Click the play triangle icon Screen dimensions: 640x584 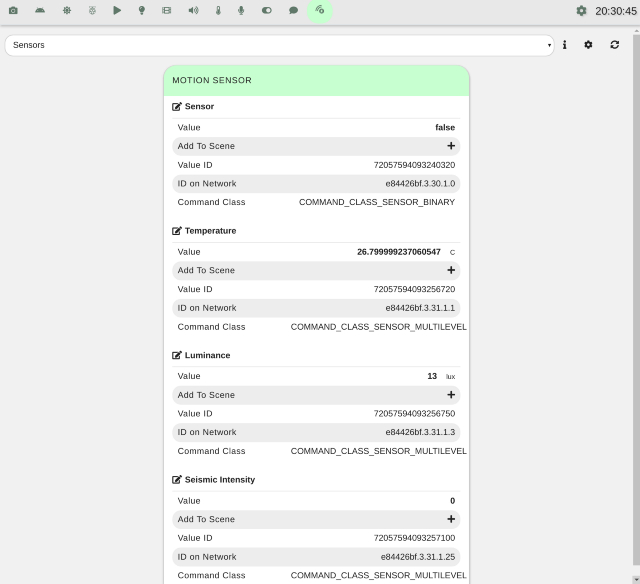[117, 10]
